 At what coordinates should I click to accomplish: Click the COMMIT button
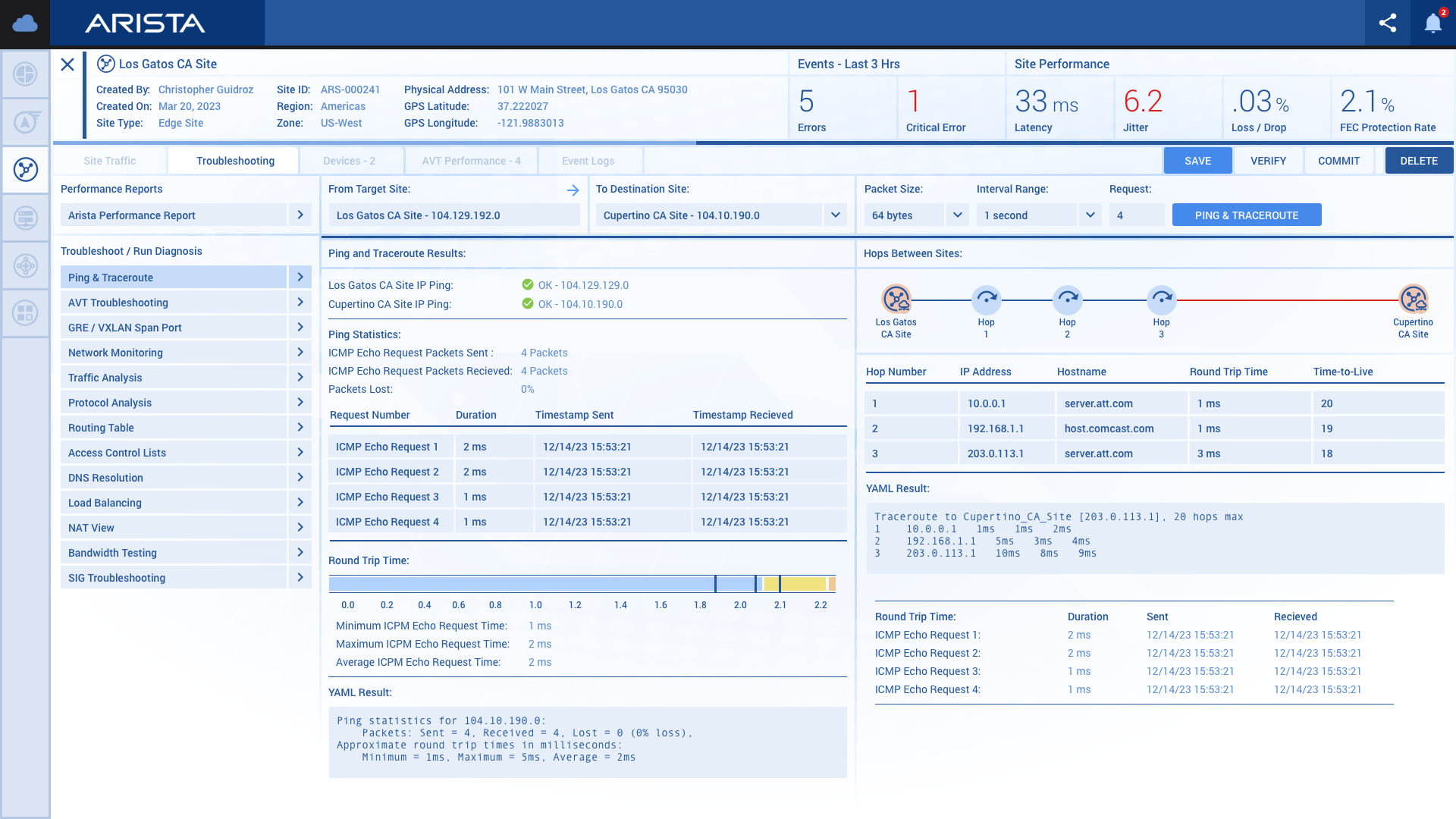tap(1338, 161)
